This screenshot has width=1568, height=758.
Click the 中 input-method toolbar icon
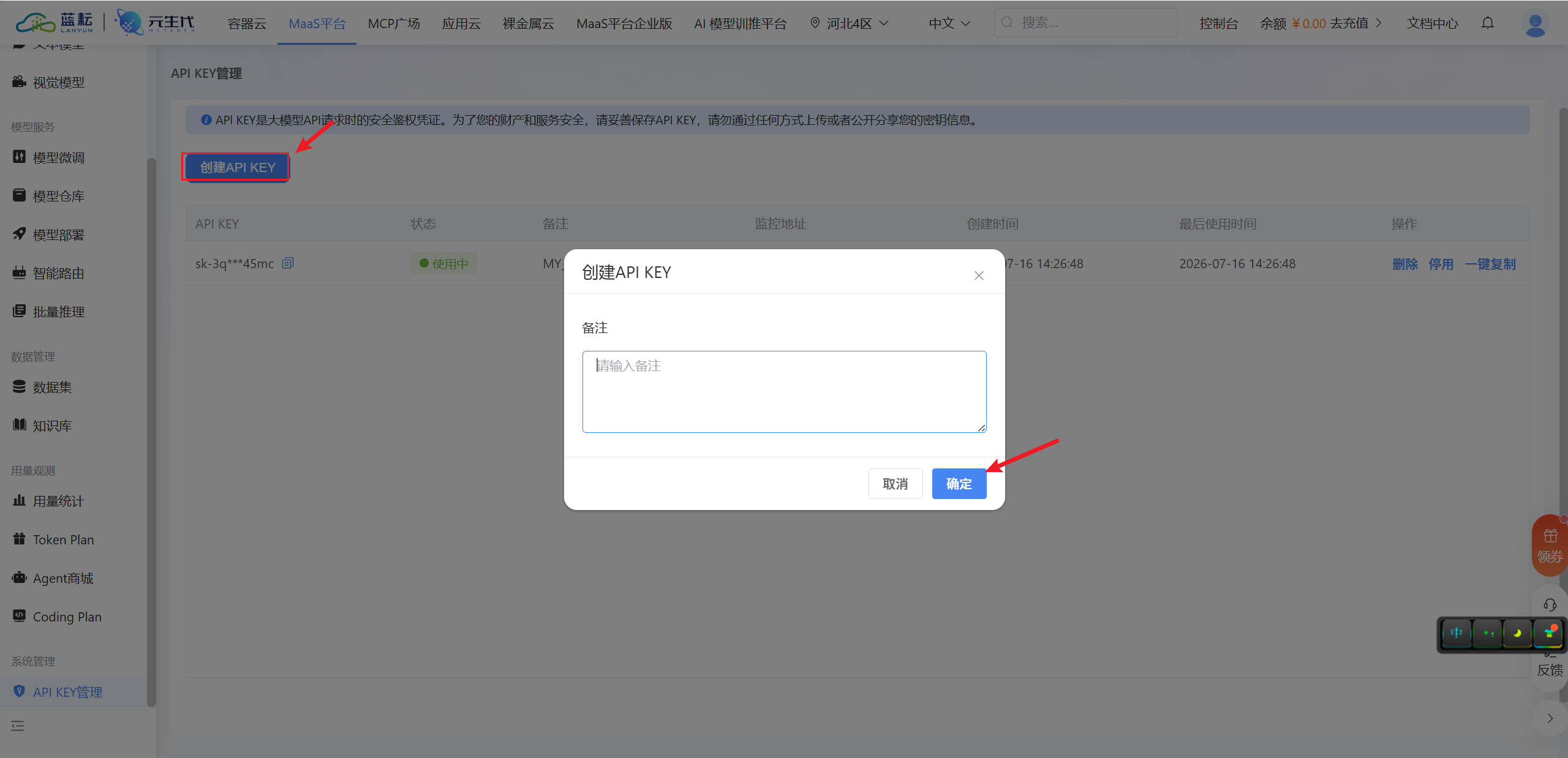[1457, 633]
